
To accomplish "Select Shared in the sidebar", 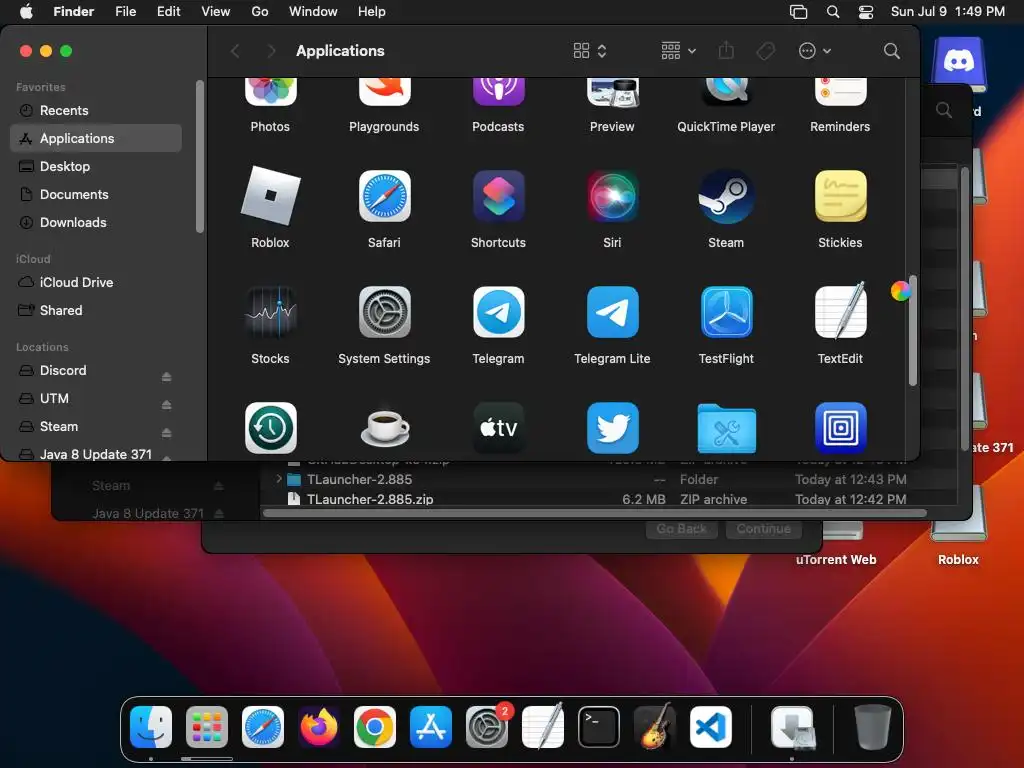I will [x=96, y=310].
